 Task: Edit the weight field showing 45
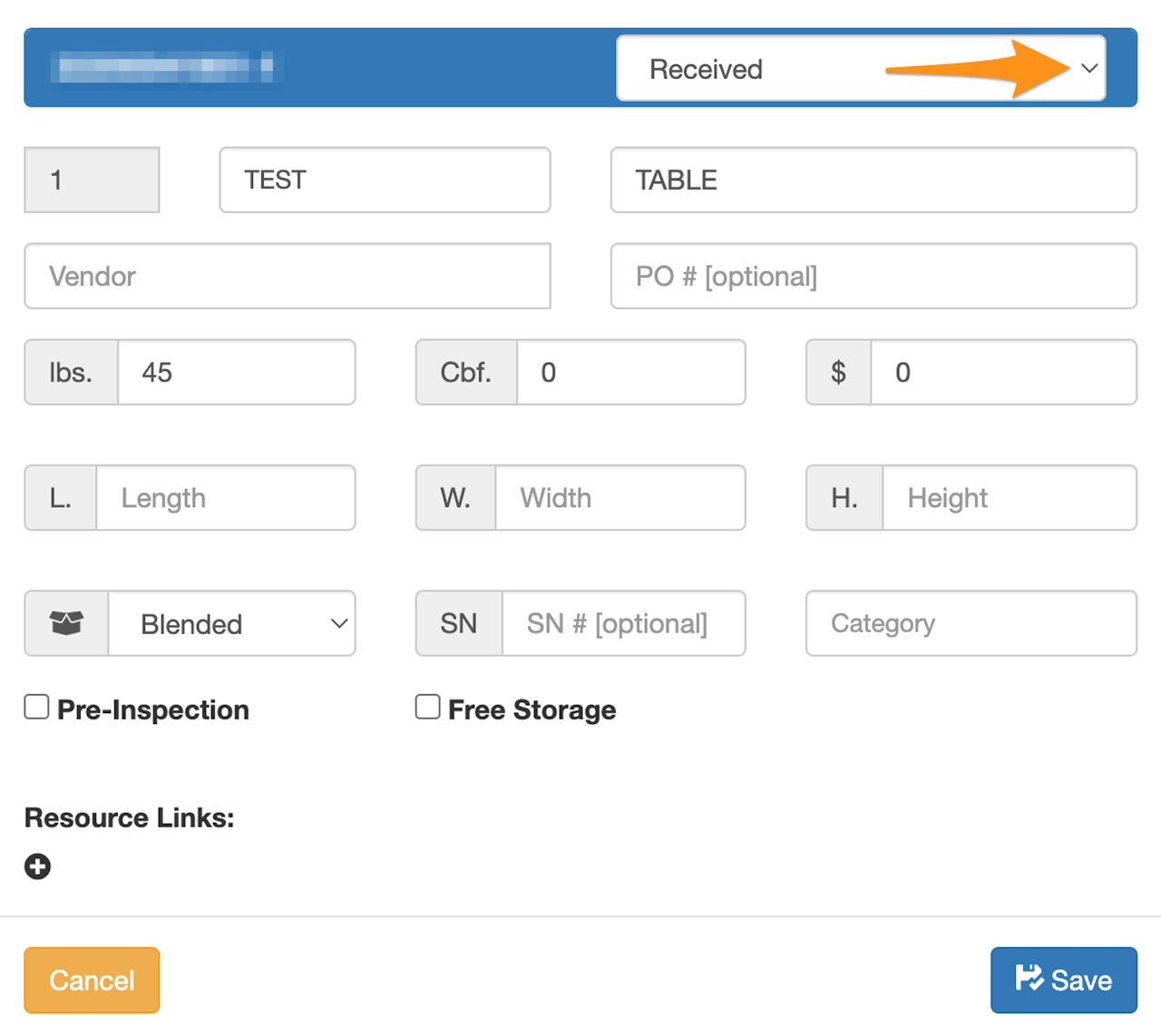tap(237, 372)
